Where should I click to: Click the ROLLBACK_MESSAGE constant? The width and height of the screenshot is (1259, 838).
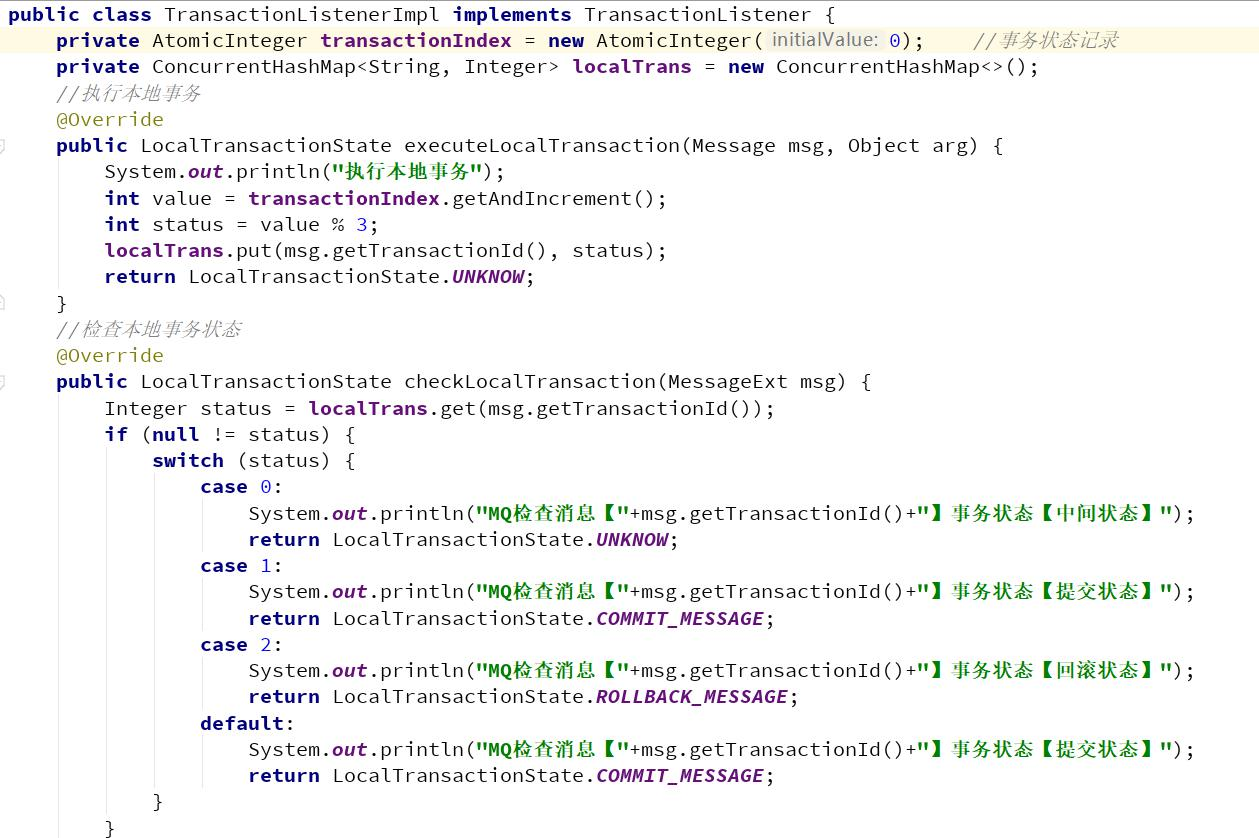pos(691,697)
